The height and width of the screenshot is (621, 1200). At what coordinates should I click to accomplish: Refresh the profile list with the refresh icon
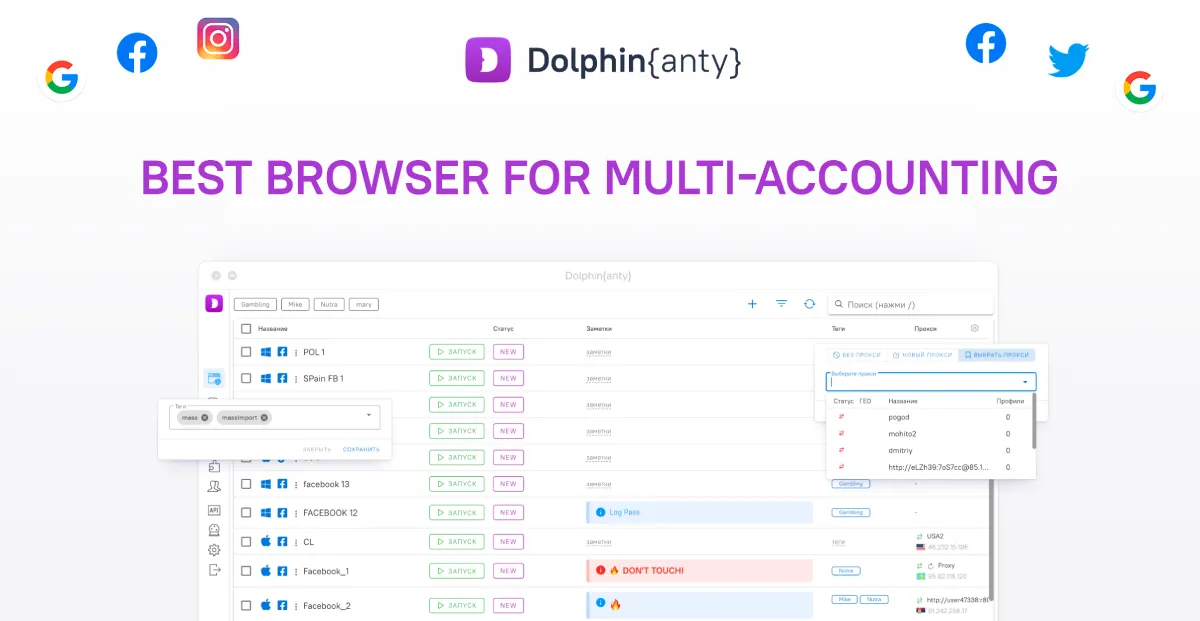pos(808,303)
